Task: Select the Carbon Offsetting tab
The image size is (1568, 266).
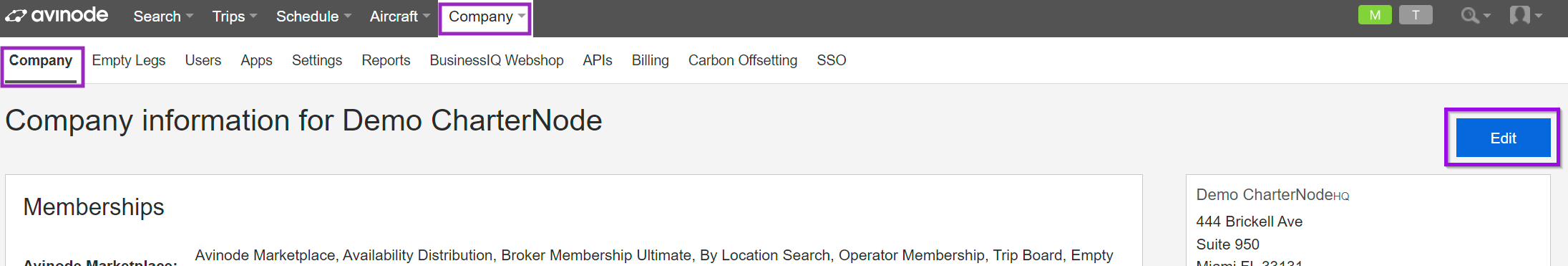Action: (x=743, y=60)
